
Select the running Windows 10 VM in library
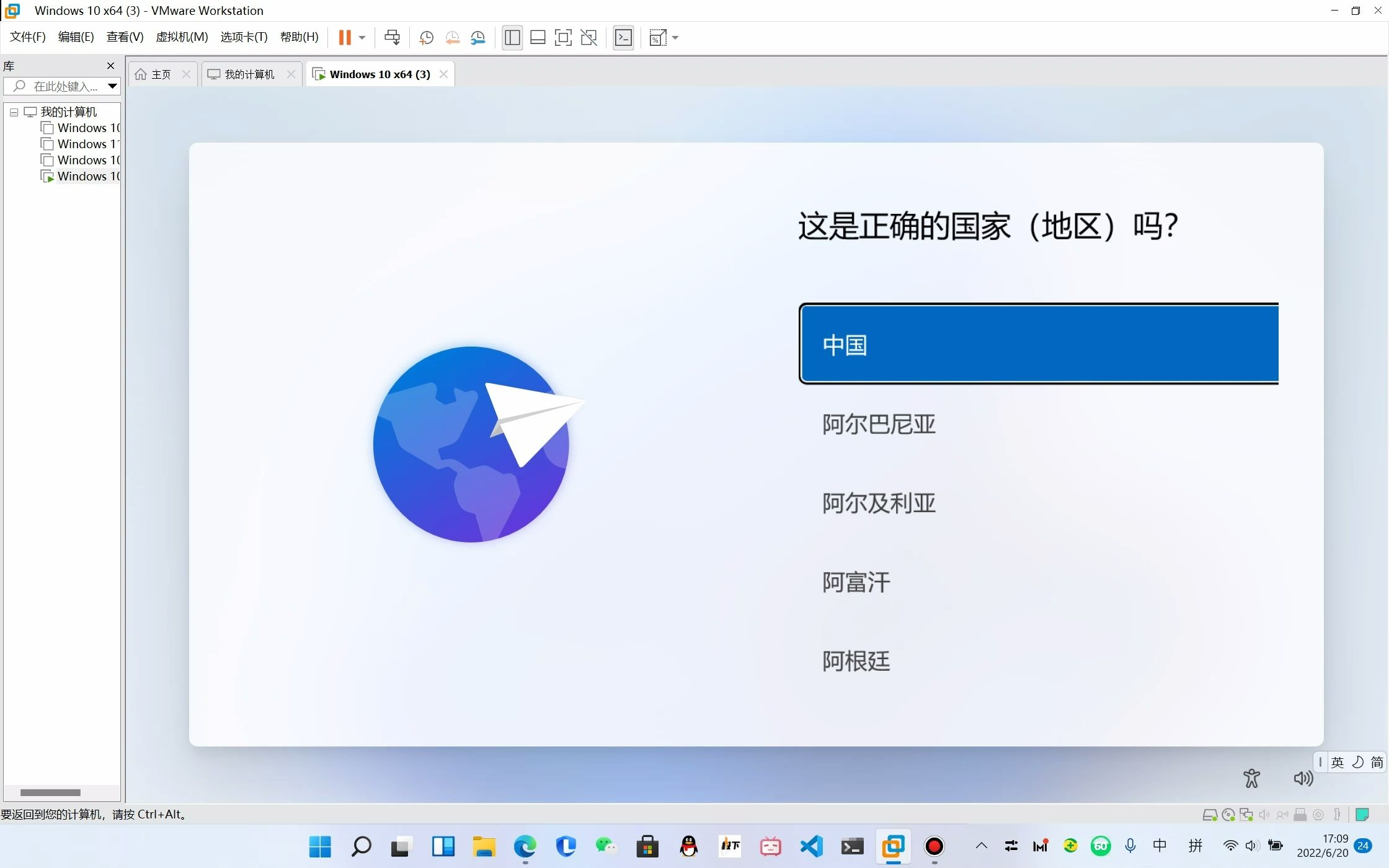tap(80, 177)
